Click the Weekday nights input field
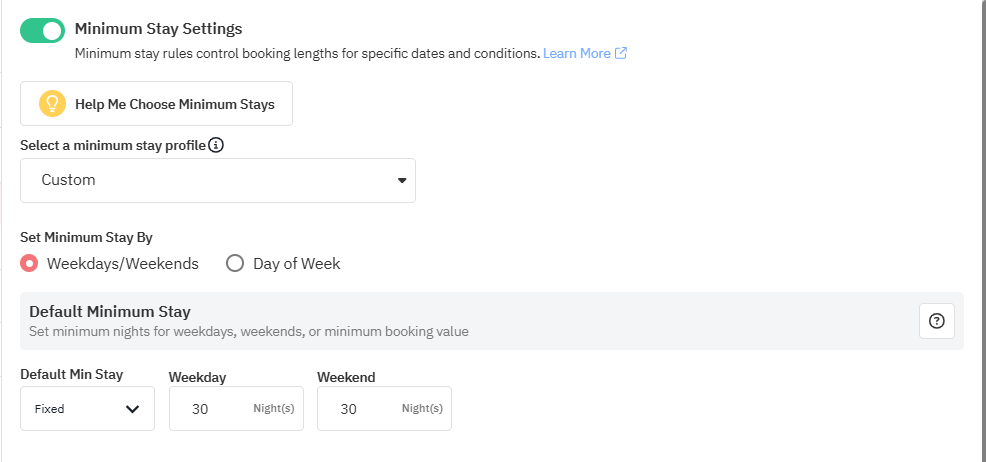This screenshot has height=462, width=986. tap(205, 409)
